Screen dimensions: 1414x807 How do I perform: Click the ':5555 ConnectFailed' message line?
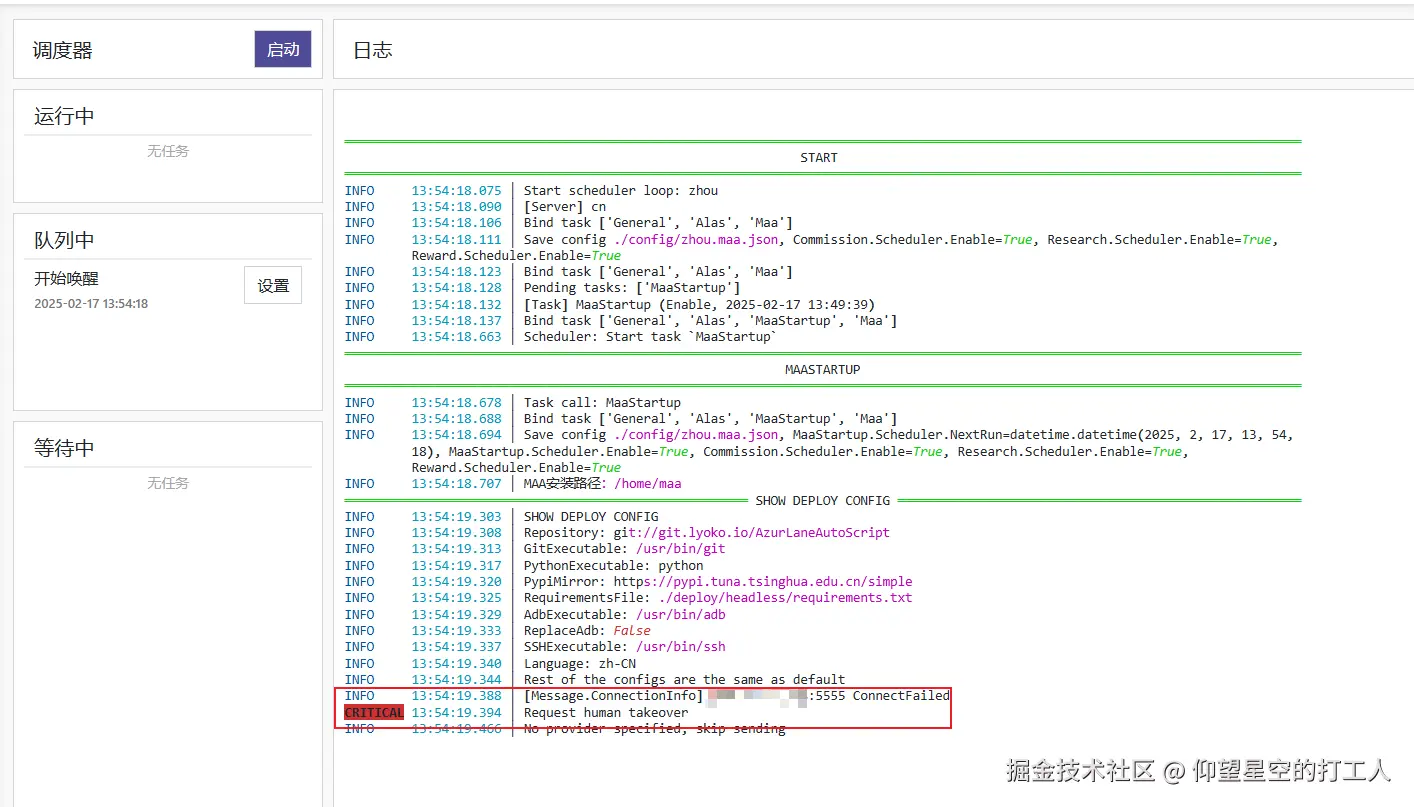point(737,696)
